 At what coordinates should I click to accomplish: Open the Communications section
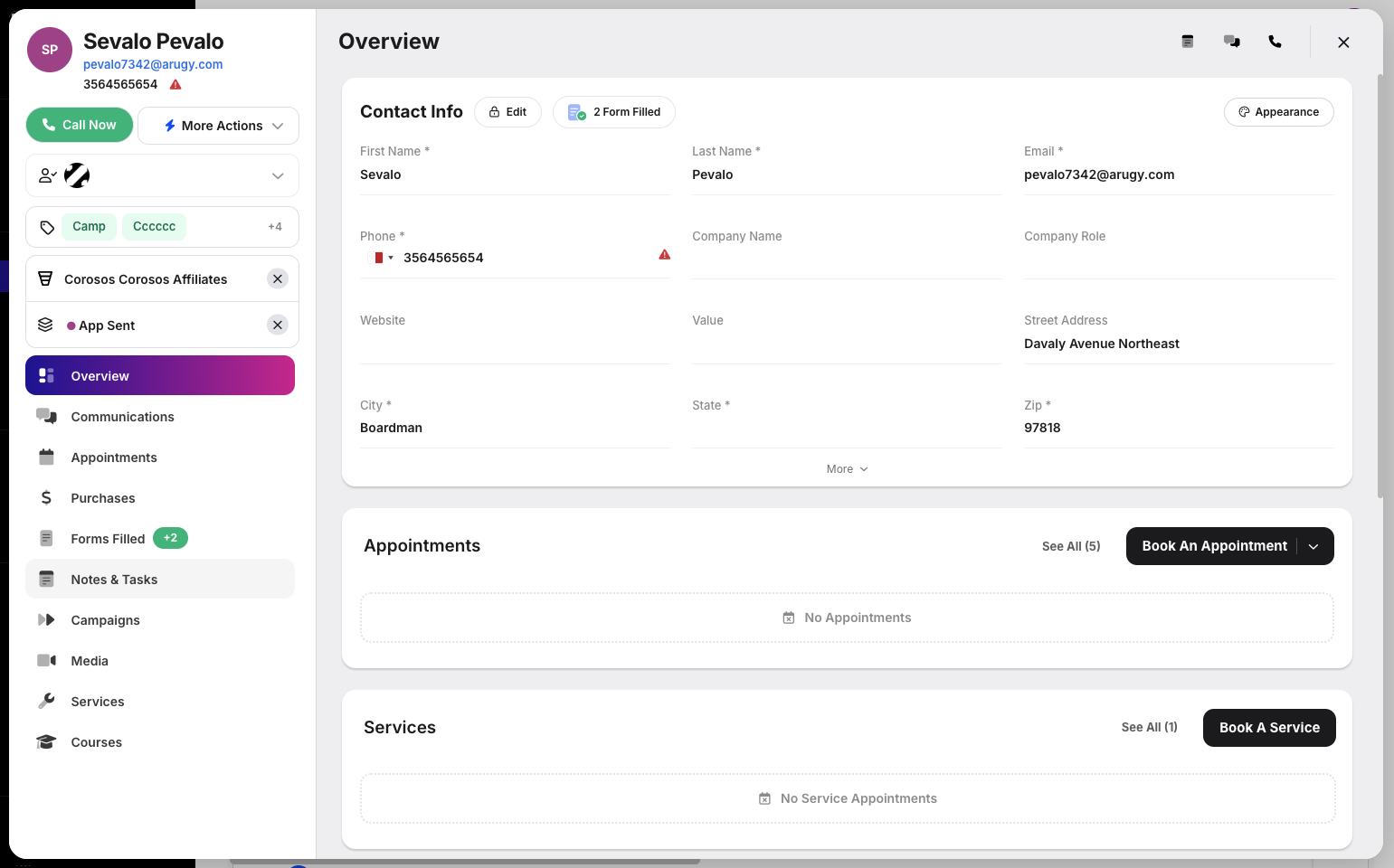(x=160, y=417)
